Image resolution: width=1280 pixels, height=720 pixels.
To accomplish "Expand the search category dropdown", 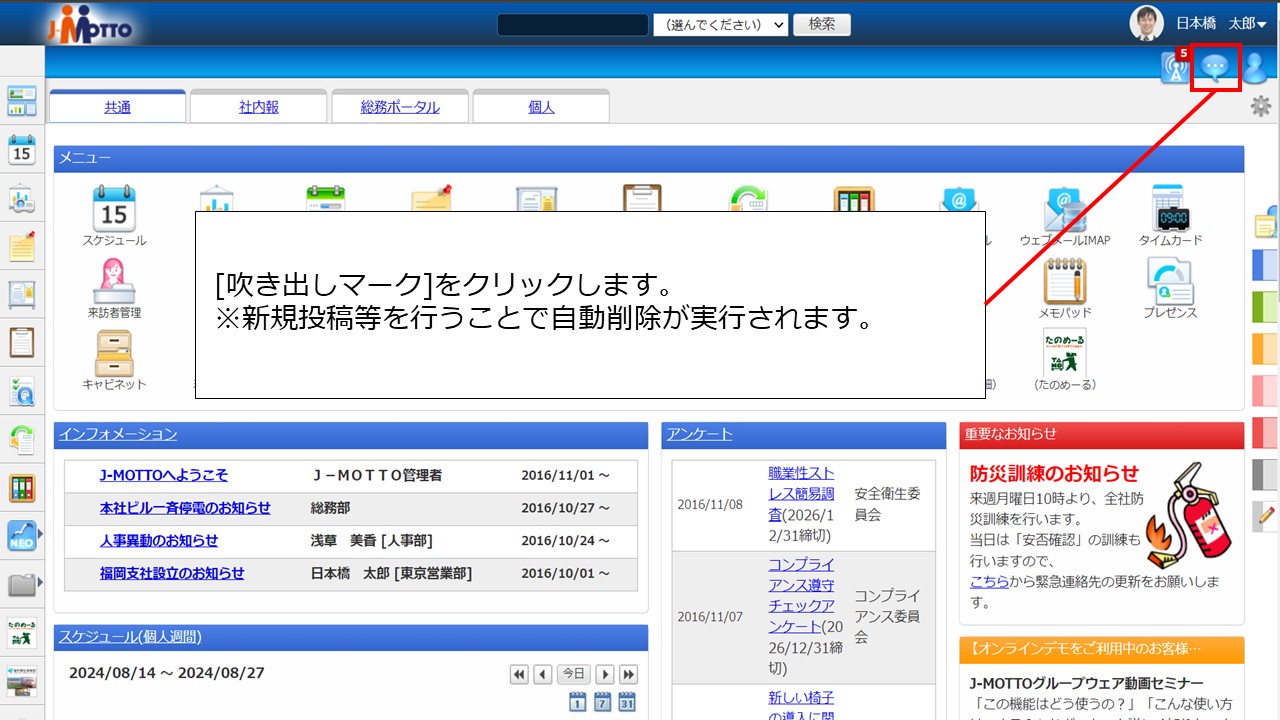I will coord(720,24).
